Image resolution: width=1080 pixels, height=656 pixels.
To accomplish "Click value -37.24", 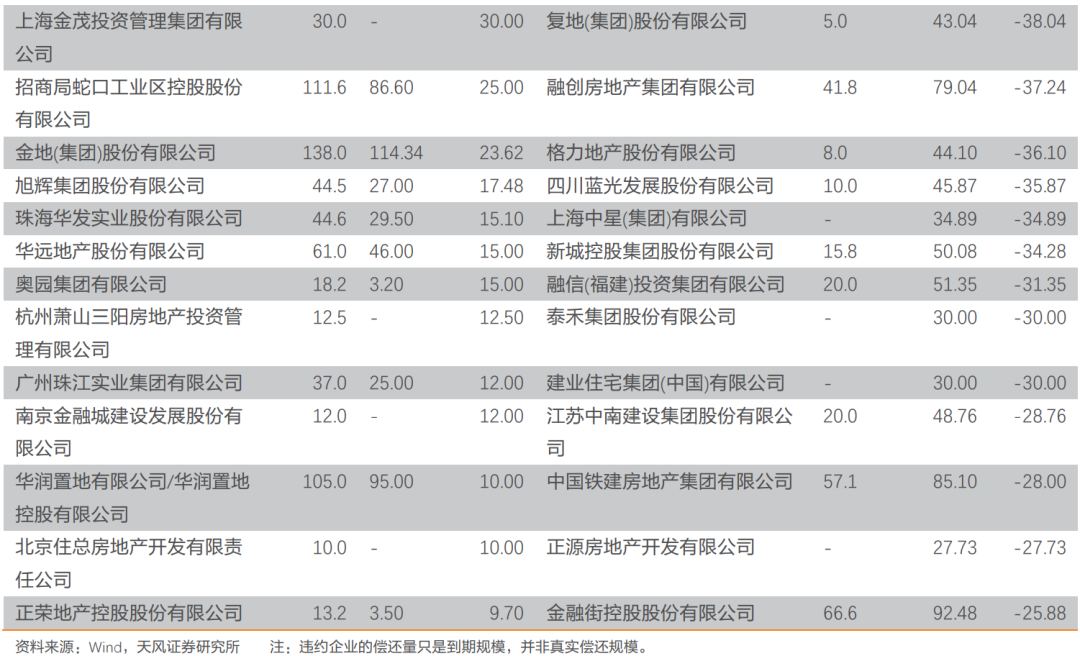I will pos(1040,88).
